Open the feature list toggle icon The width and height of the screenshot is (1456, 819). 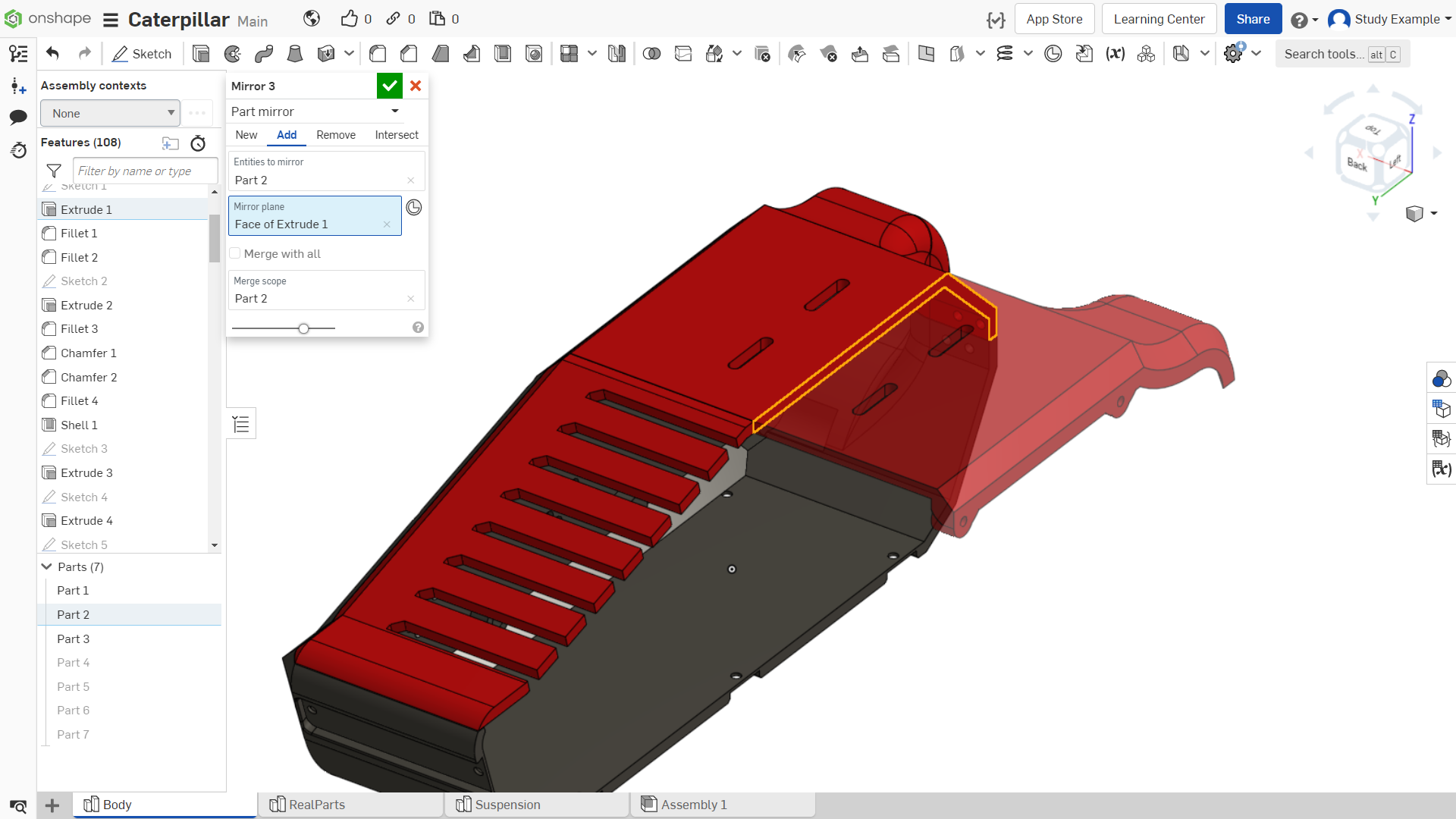coord(241,424)
